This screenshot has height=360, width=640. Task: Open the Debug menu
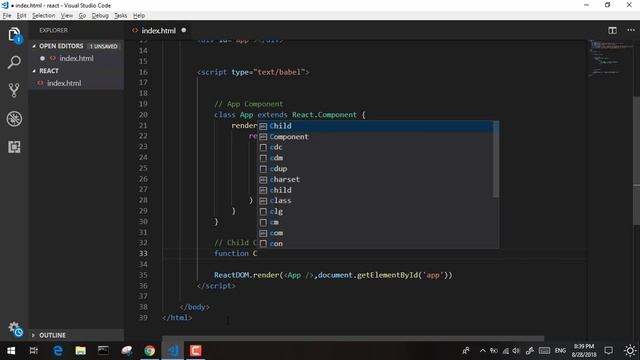click(x=100, y=16)
